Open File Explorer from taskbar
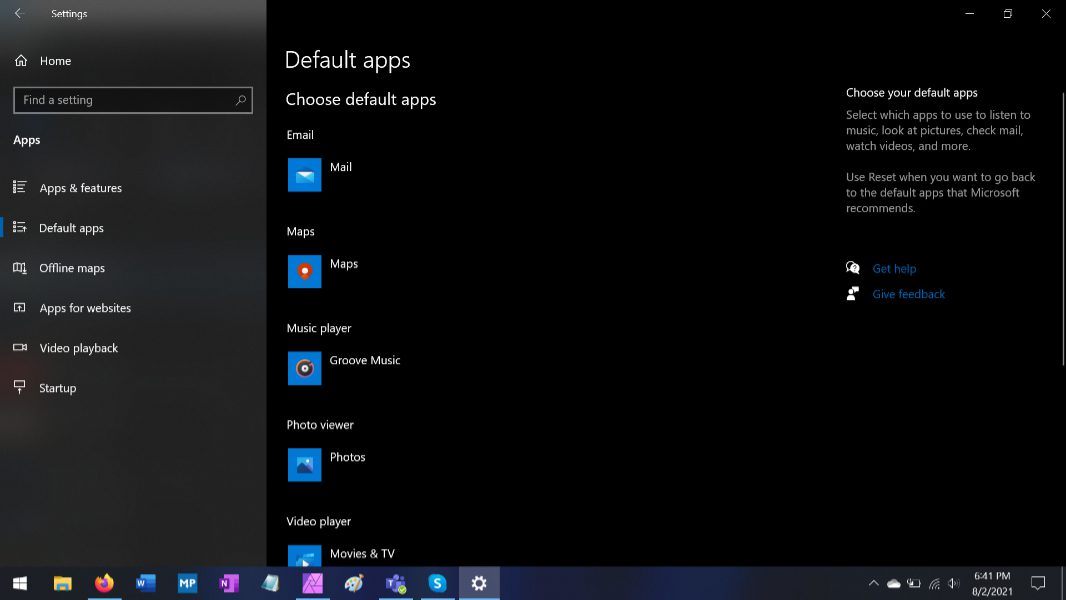This screenshot has width=1066, height=600. (x=63, y=583)
